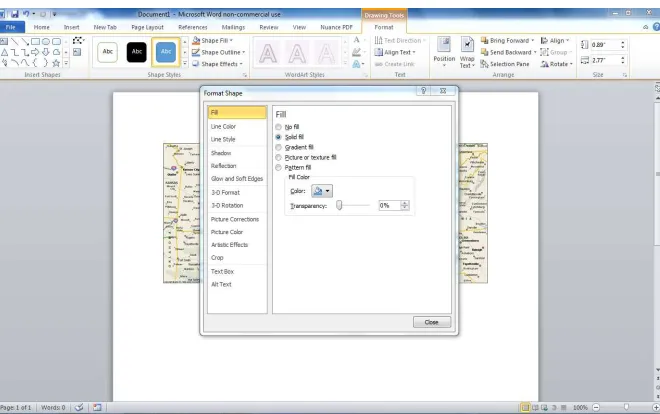Select the rectangle shape in Insert Shapes

pos(35,42)
